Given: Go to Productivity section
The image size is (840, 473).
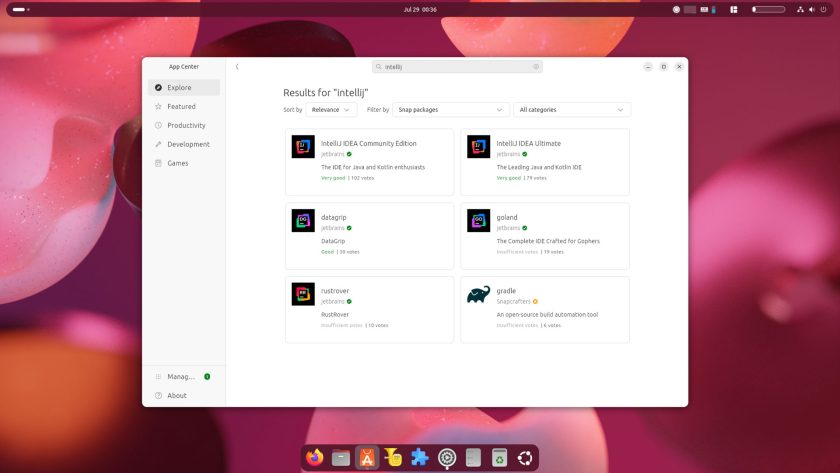Looking at the screenshot, I should click(184, 125).
